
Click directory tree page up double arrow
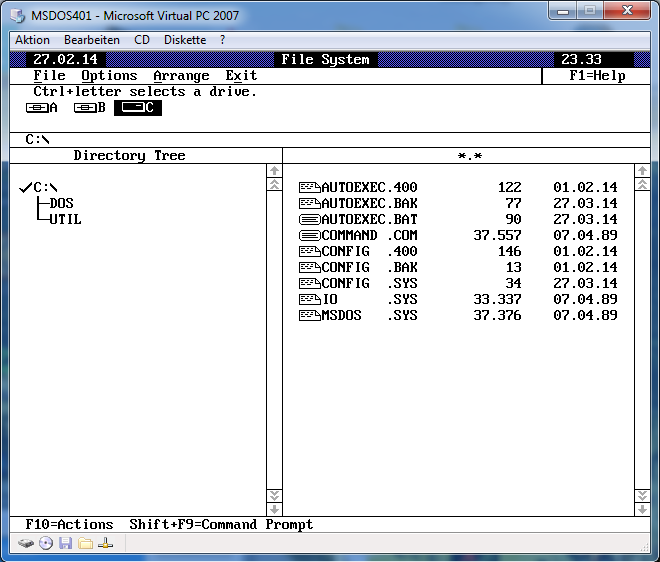(274, 184)
